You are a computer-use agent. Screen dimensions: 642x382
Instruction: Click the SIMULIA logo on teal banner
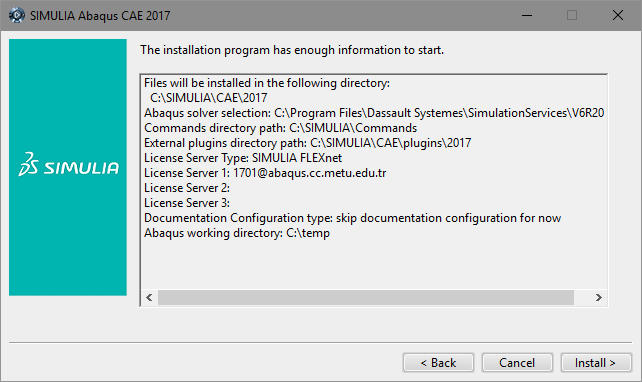coord(68,165)
